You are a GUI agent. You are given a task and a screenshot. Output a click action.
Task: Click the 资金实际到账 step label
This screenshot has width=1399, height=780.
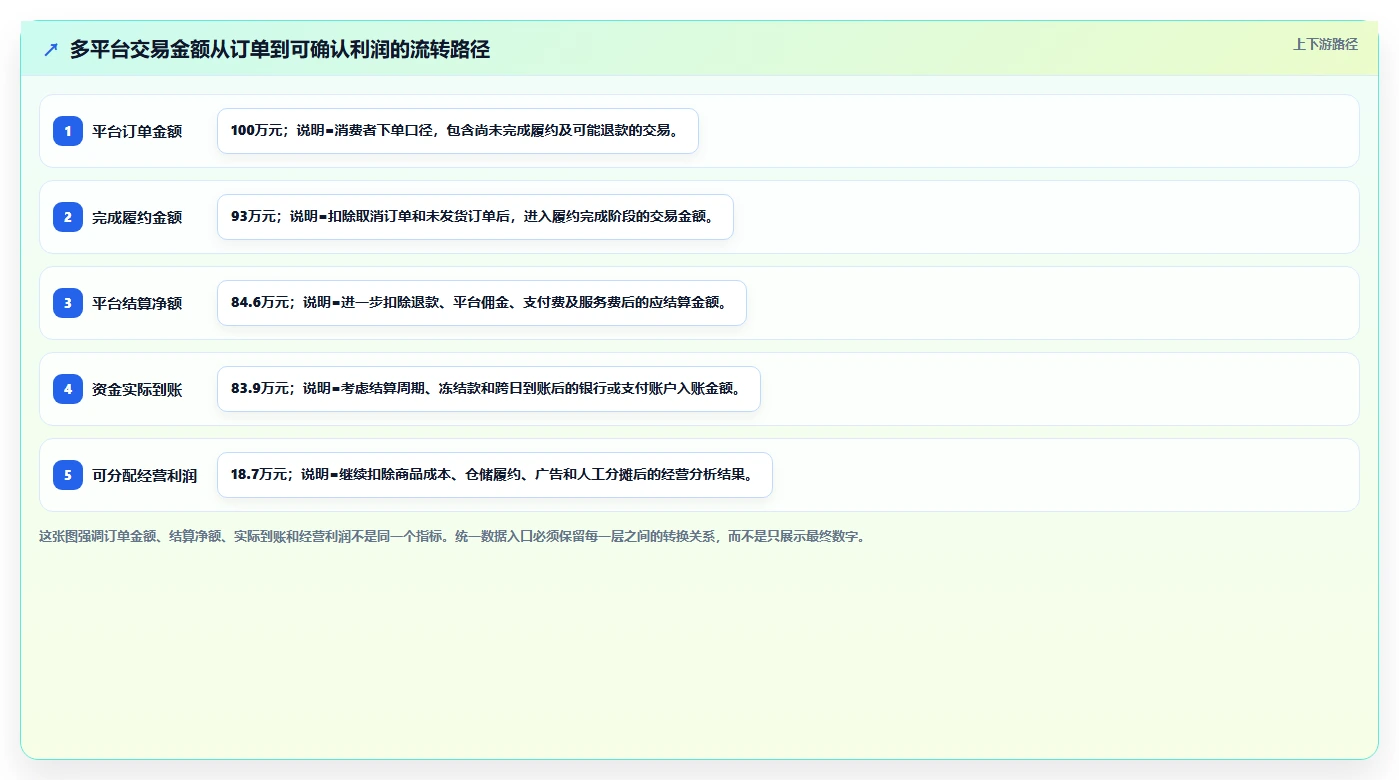click(x=137, y=389)
